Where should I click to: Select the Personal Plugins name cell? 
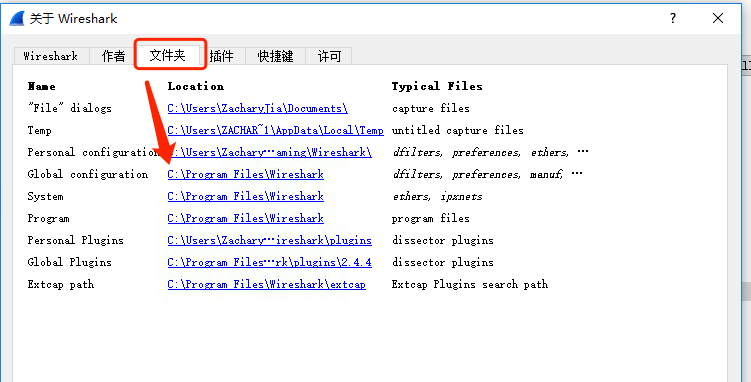coord(75,240)
